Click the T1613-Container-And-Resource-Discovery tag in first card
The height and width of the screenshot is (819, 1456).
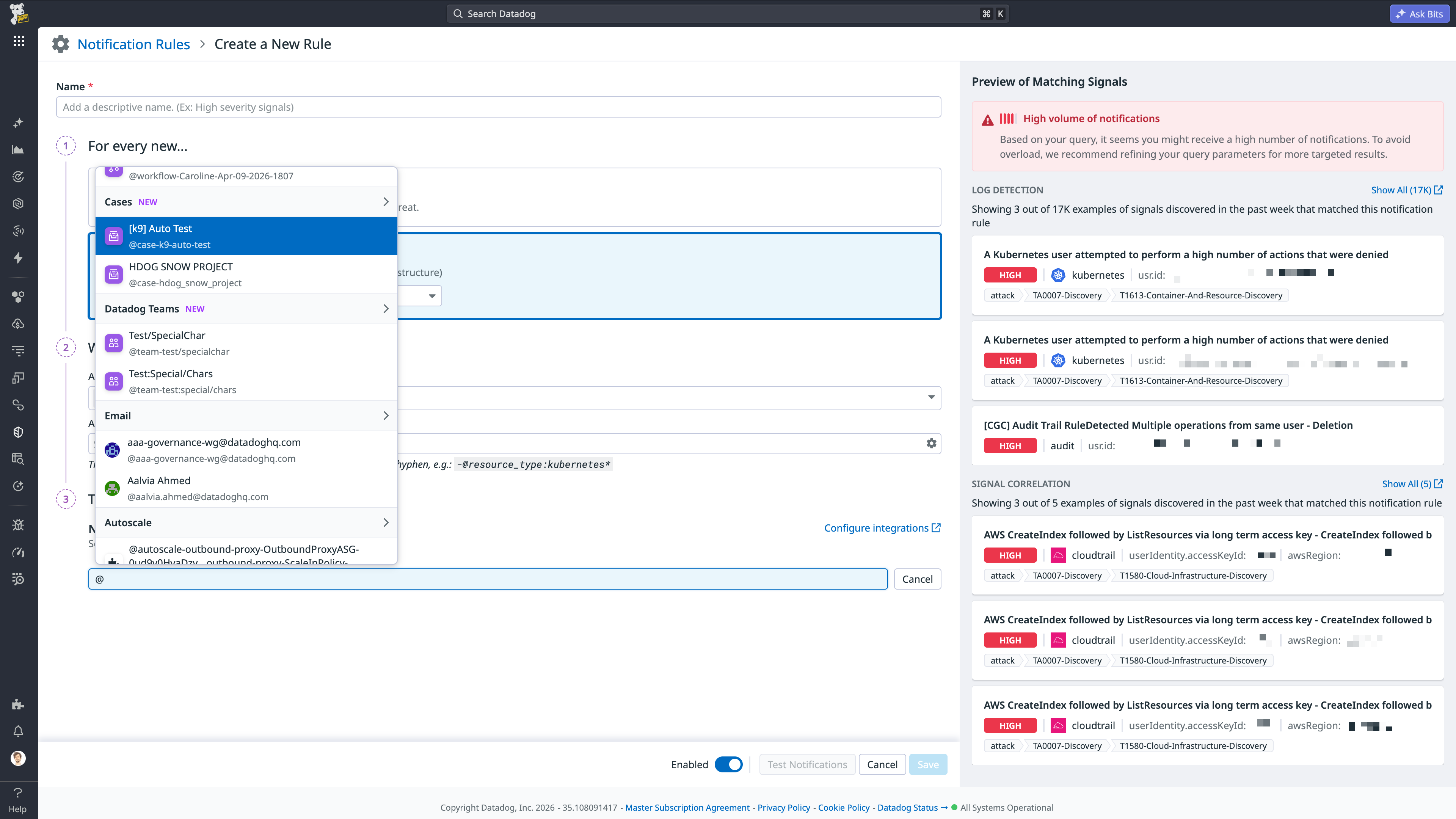point(1200,296)
